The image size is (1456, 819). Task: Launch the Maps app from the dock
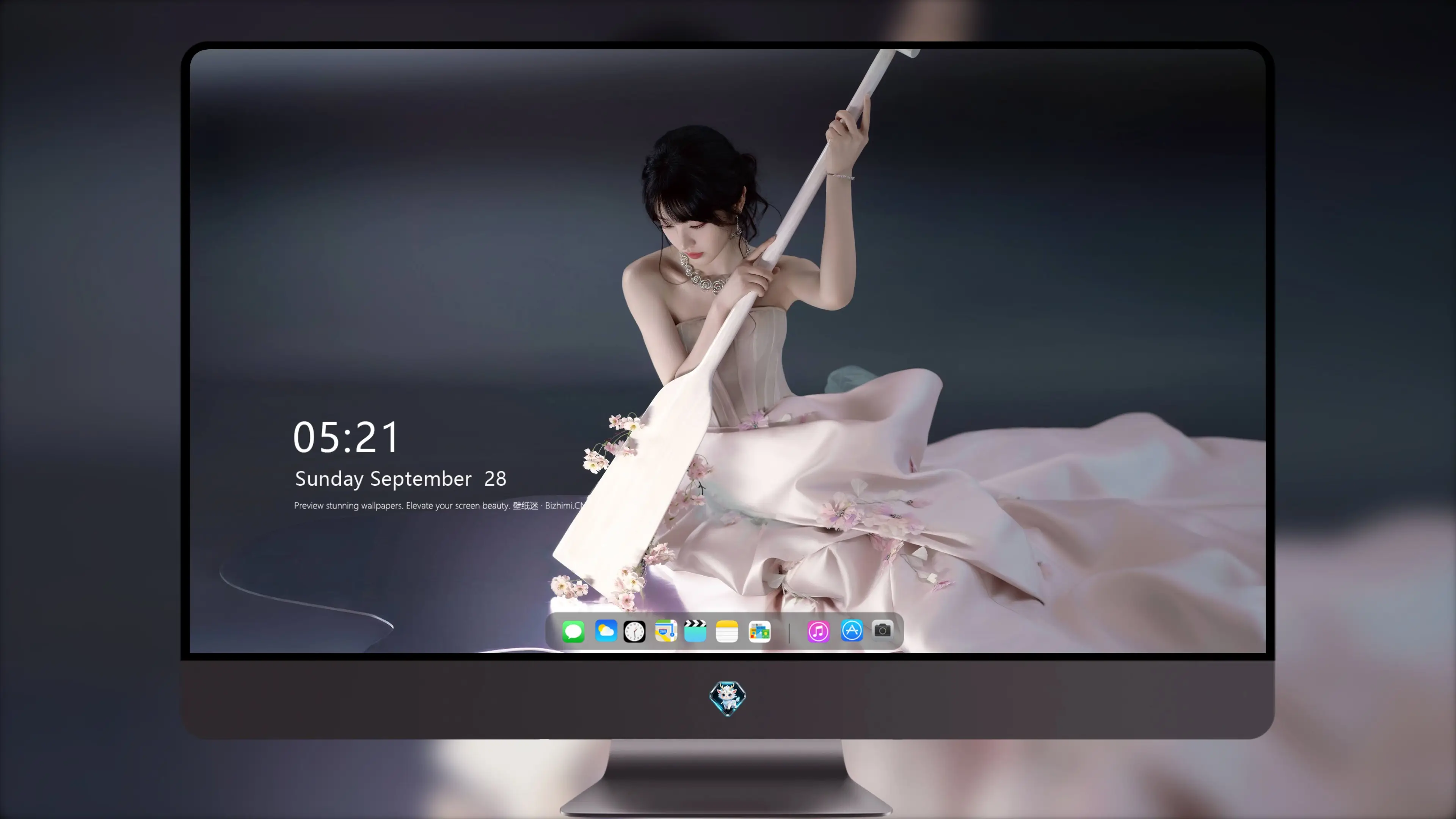coord(666,631)
